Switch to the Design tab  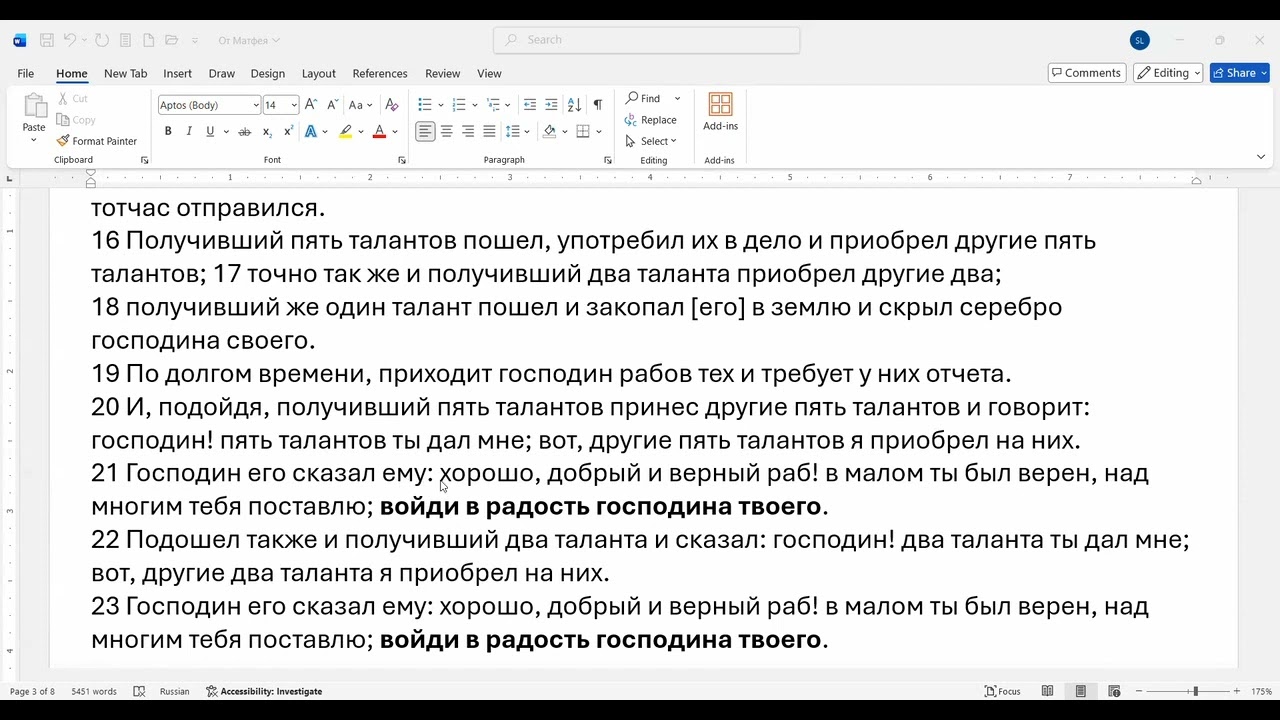268,73
